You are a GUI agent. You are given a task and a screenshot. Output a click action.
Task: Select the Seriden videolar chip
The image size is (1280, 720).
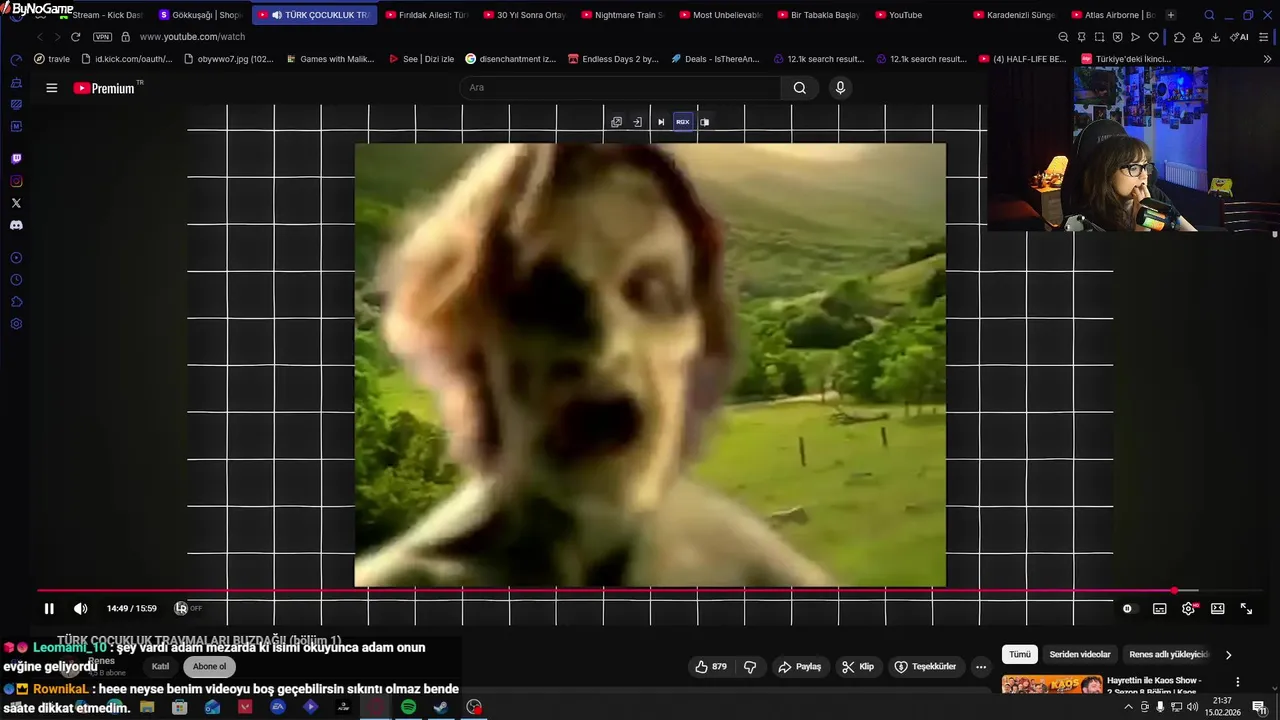[1080, 655]
